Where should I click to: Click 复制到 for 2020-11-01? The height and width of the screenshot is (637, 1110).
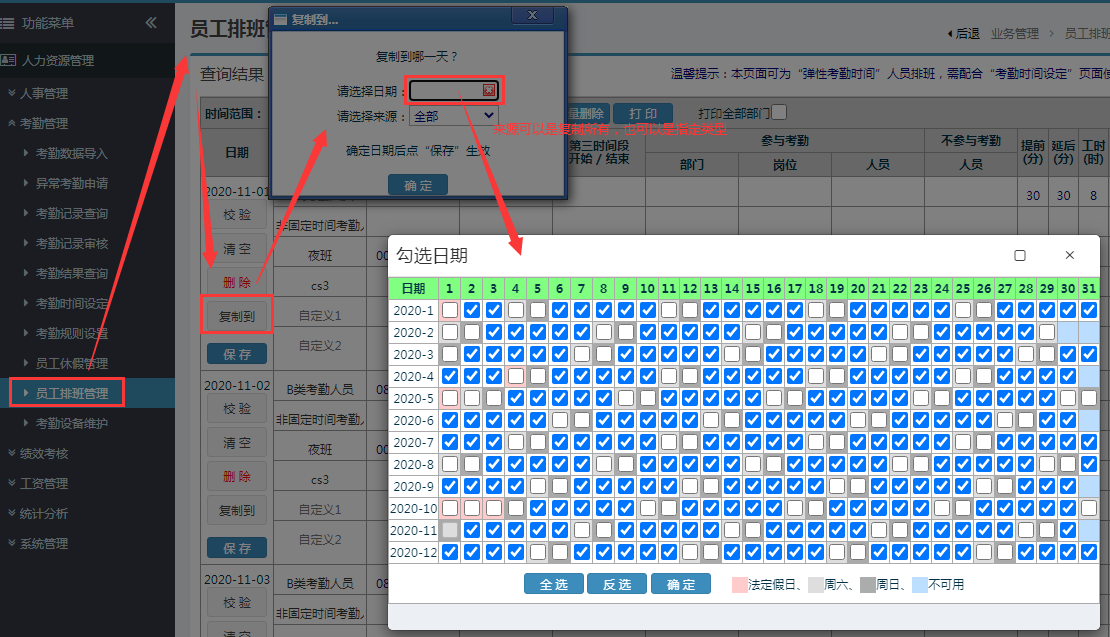pyautogui.click(x=236, y=316)
